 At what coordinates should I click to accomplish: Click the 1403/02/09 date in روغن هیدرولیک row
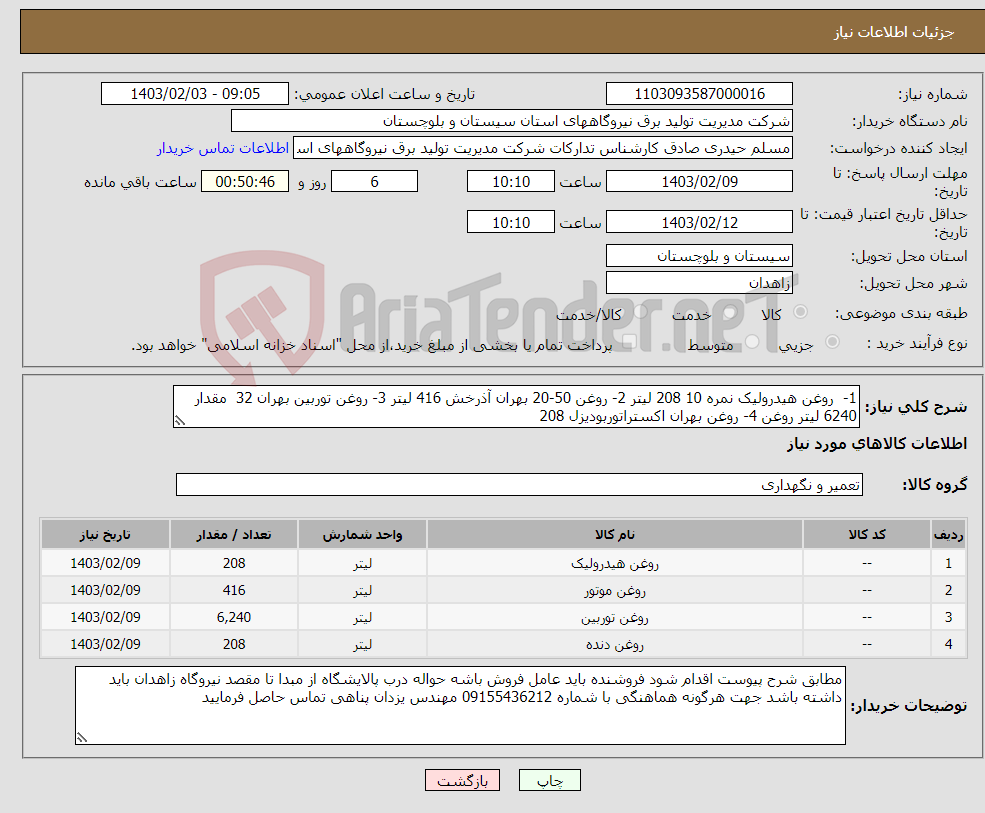(106, 564)
